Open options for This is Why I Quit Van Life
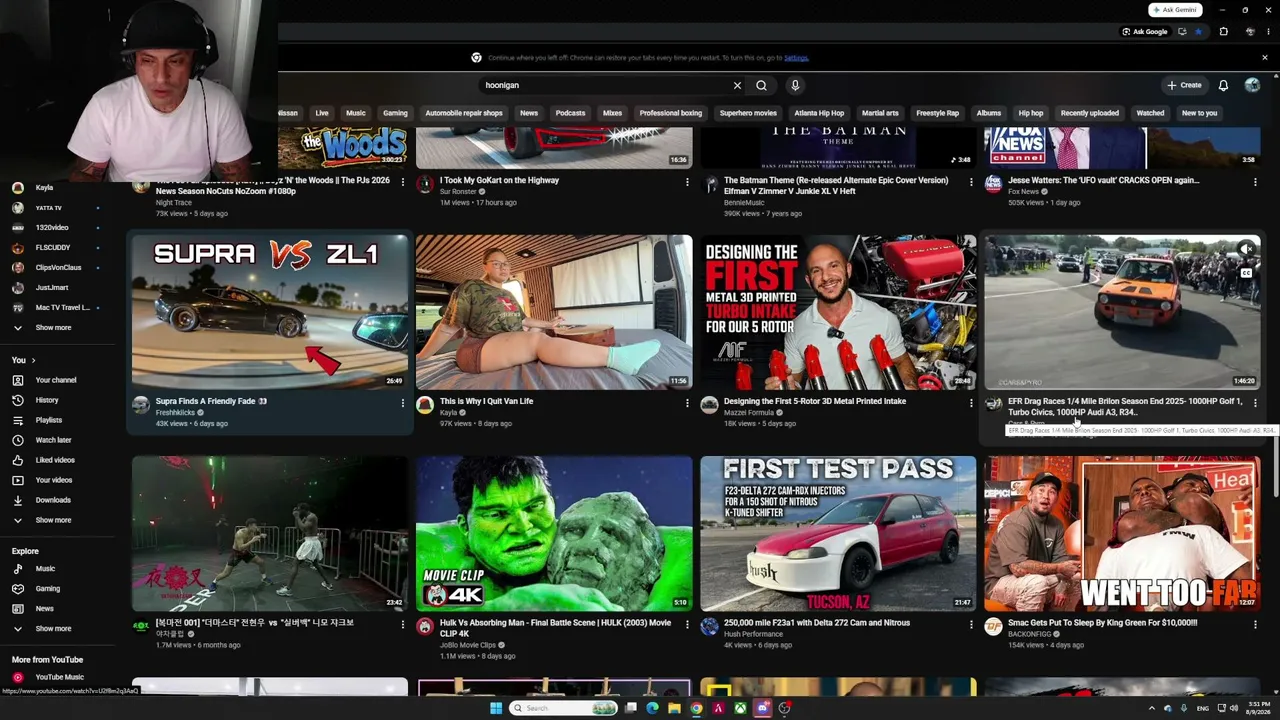 687,403
